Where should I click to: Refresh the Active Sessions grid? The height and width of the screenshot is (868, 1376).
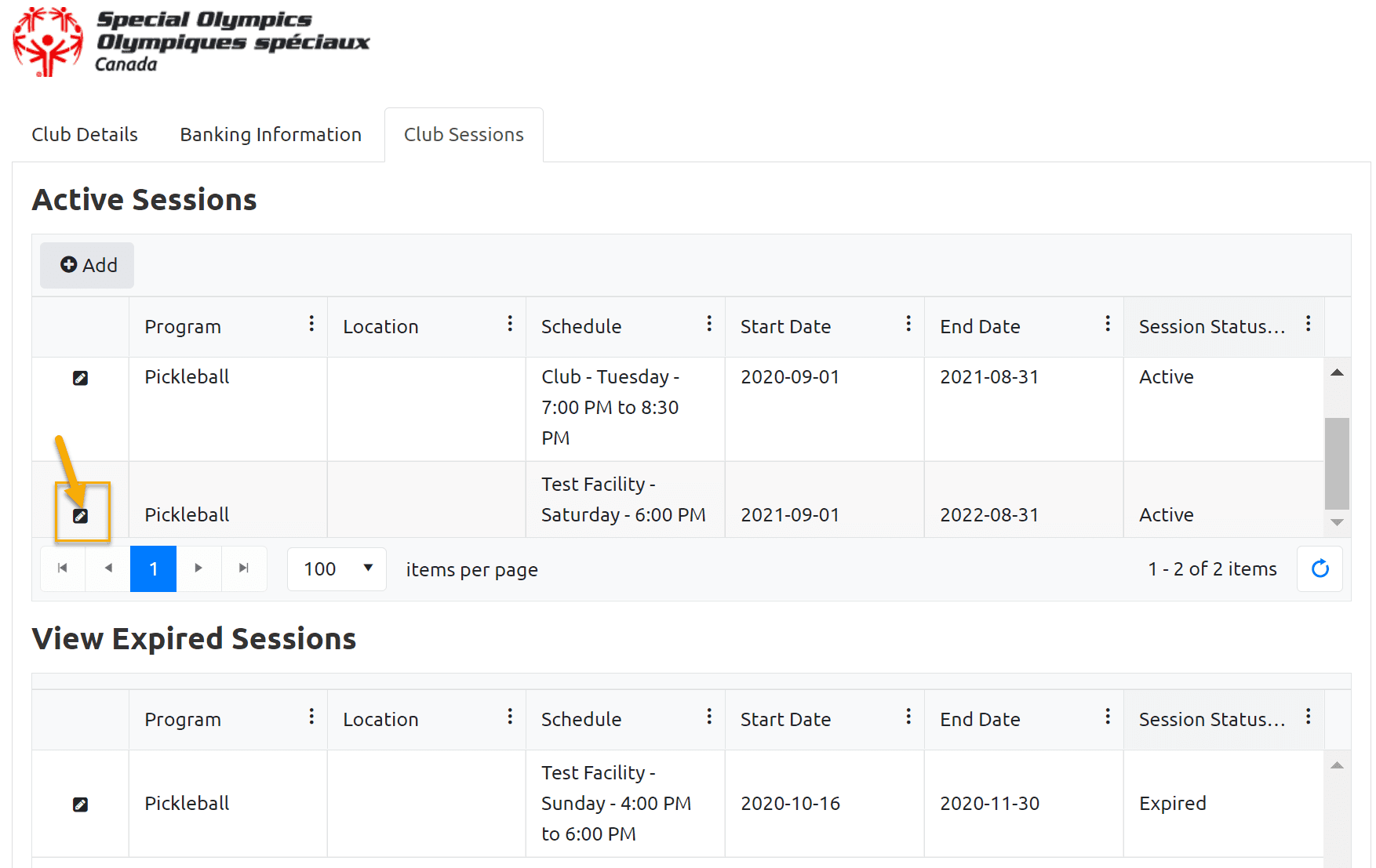(1320, 568)
